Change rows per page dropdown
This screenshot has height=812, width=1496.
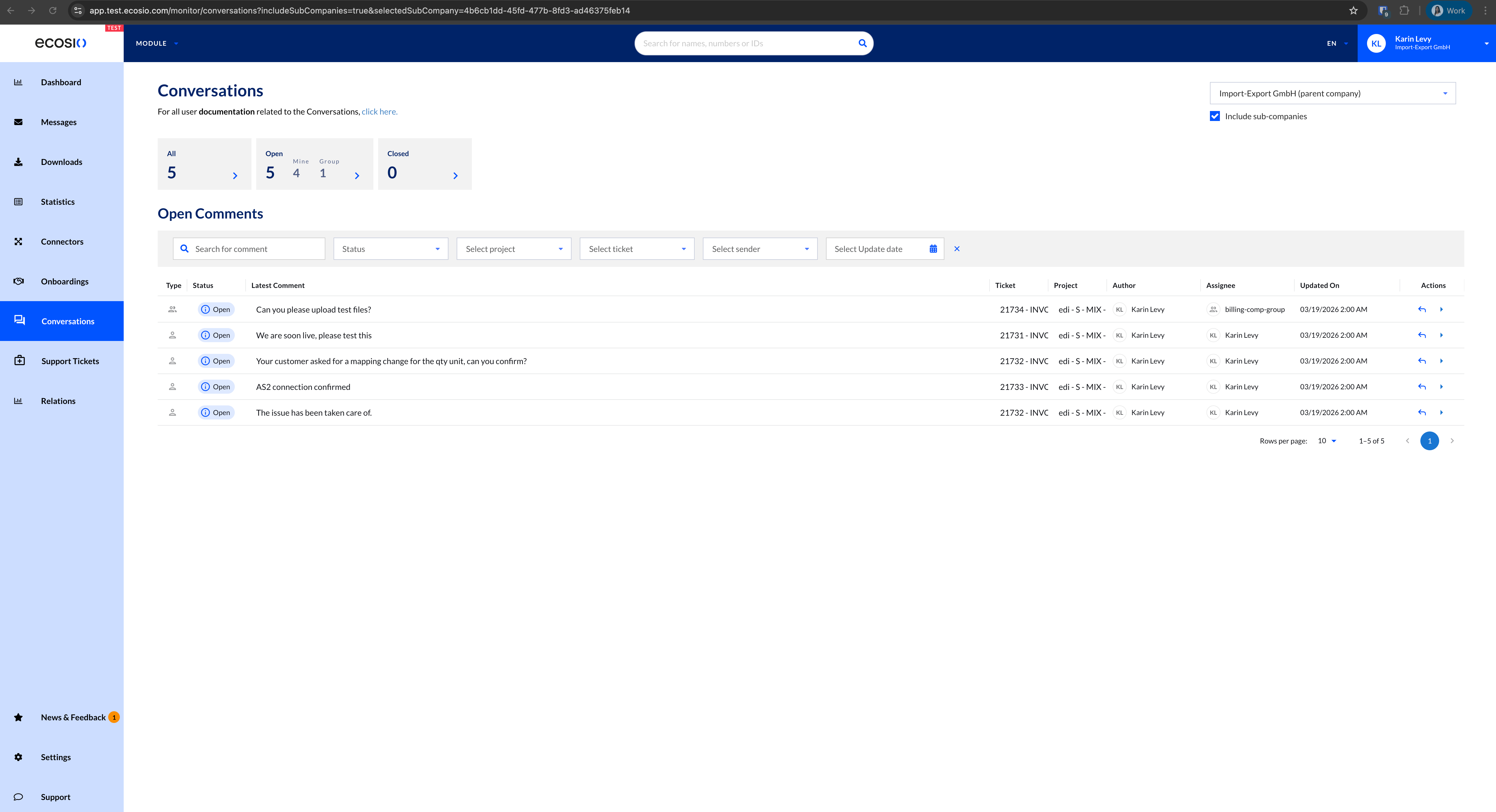1327,441
